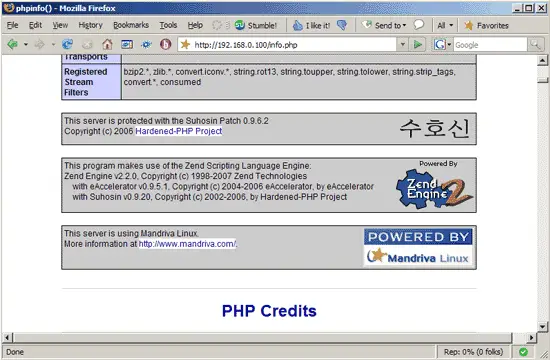Image resolution: width=550 pixels, height=360 pixels.
Task: Click the green Back arrow button
Action: pos(13,45)
